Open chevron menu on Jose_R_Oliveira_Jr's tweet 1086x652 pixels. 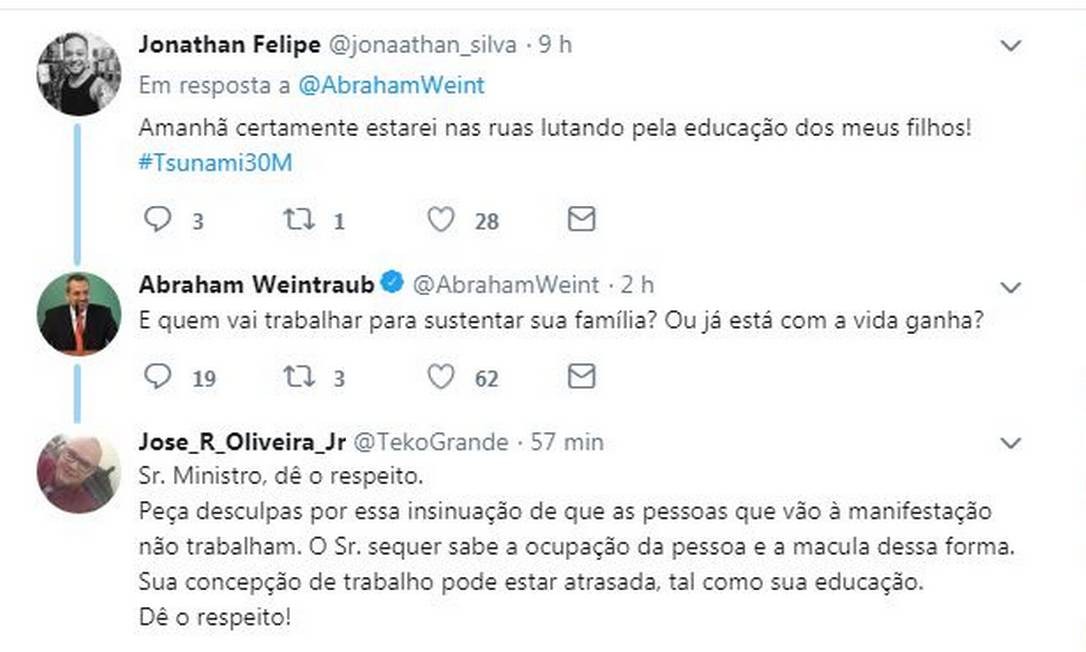1011,443
